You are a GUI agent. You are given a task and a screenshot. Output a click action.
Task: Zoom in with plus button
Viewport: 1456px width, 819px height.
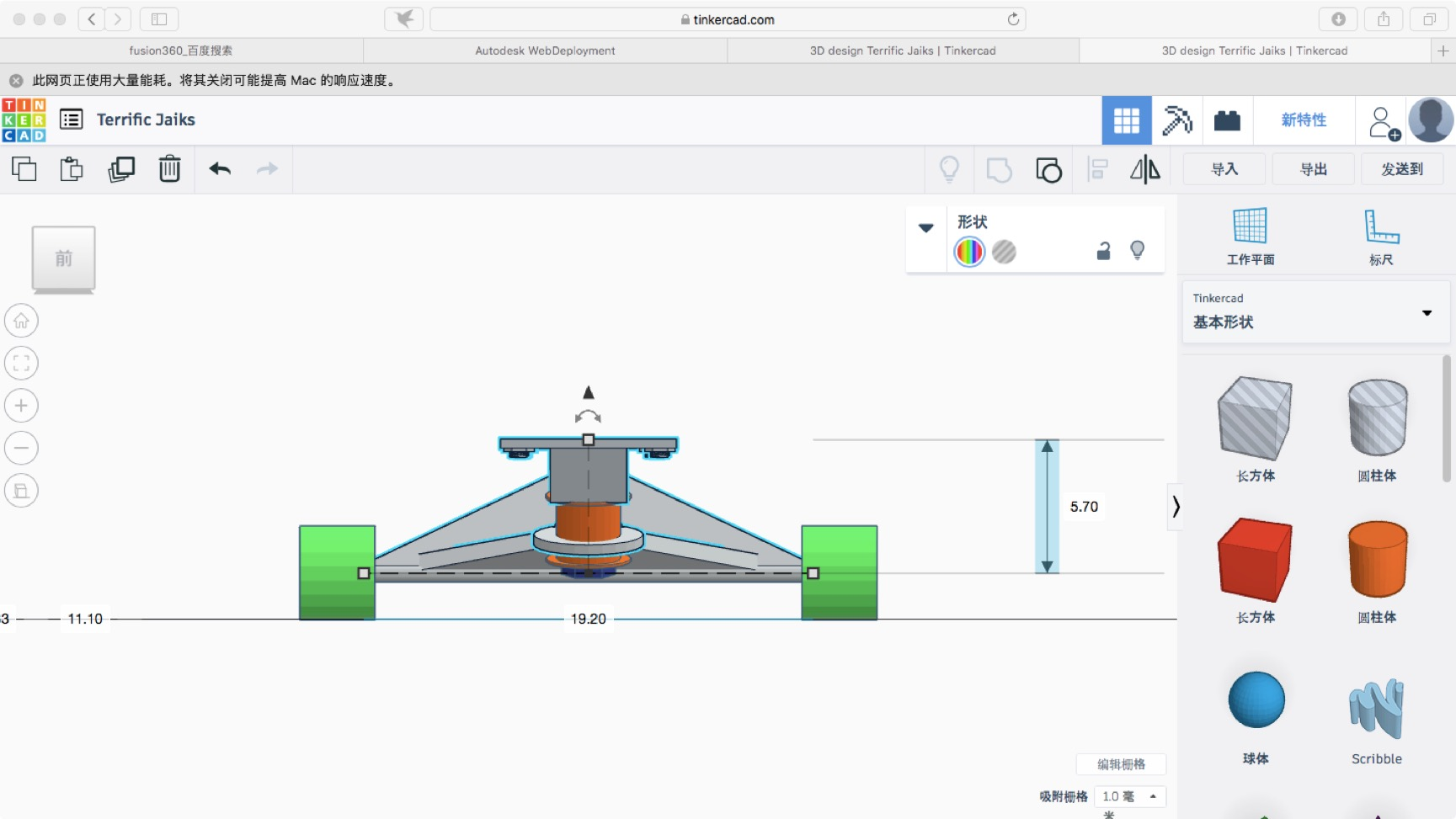[x=21, y=406]
